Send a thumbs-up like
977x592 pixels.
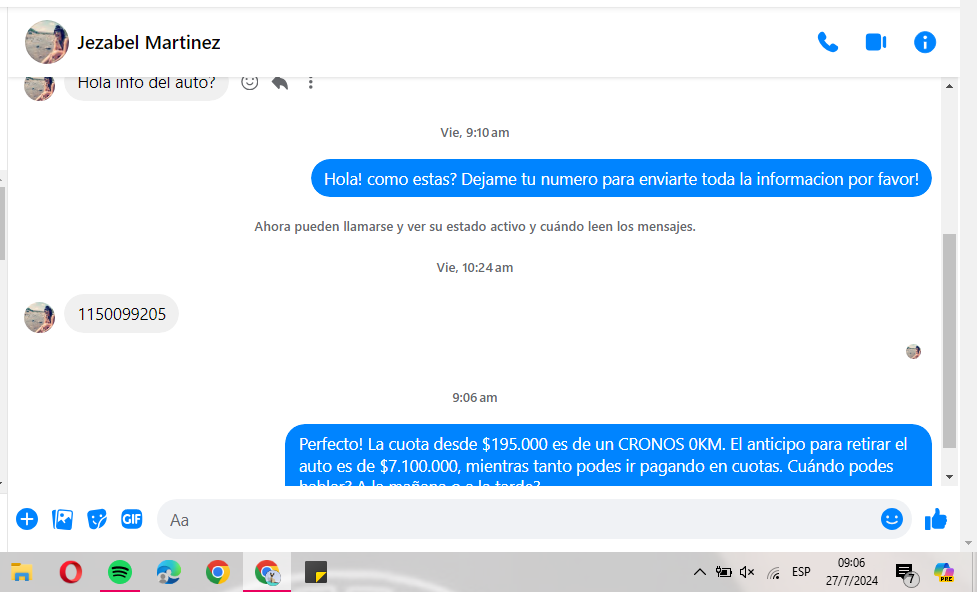click(x=935, y=519)
